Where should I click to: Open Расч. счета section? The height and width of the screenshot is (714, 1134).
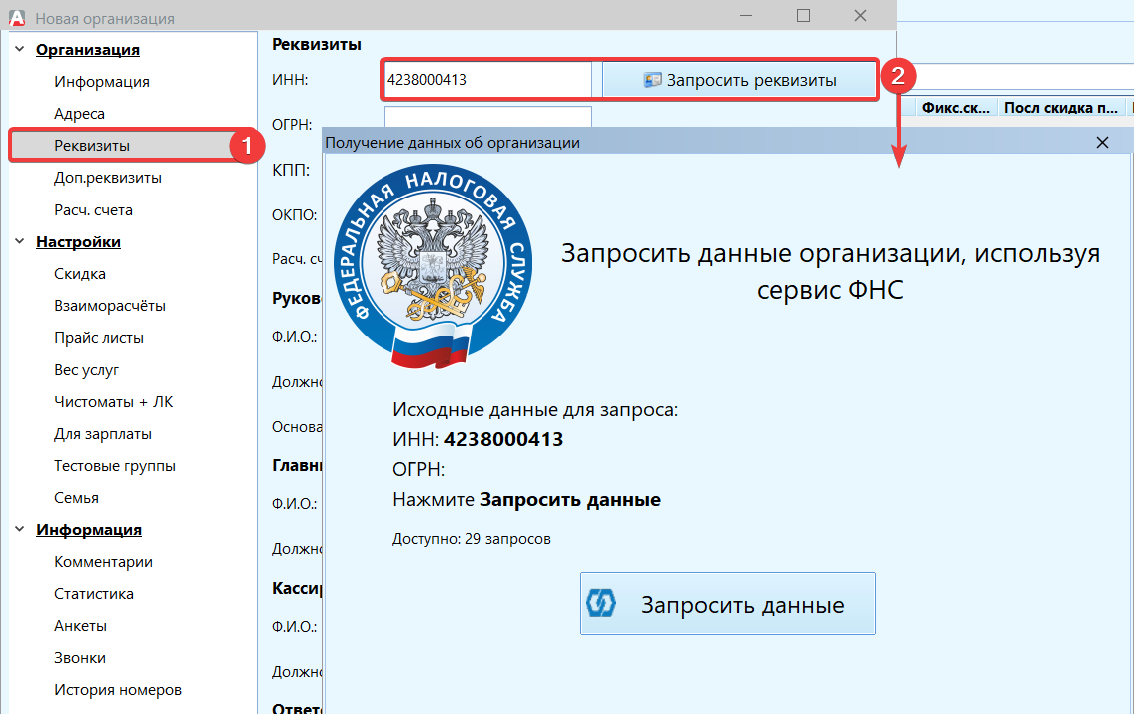pos(93,210)
